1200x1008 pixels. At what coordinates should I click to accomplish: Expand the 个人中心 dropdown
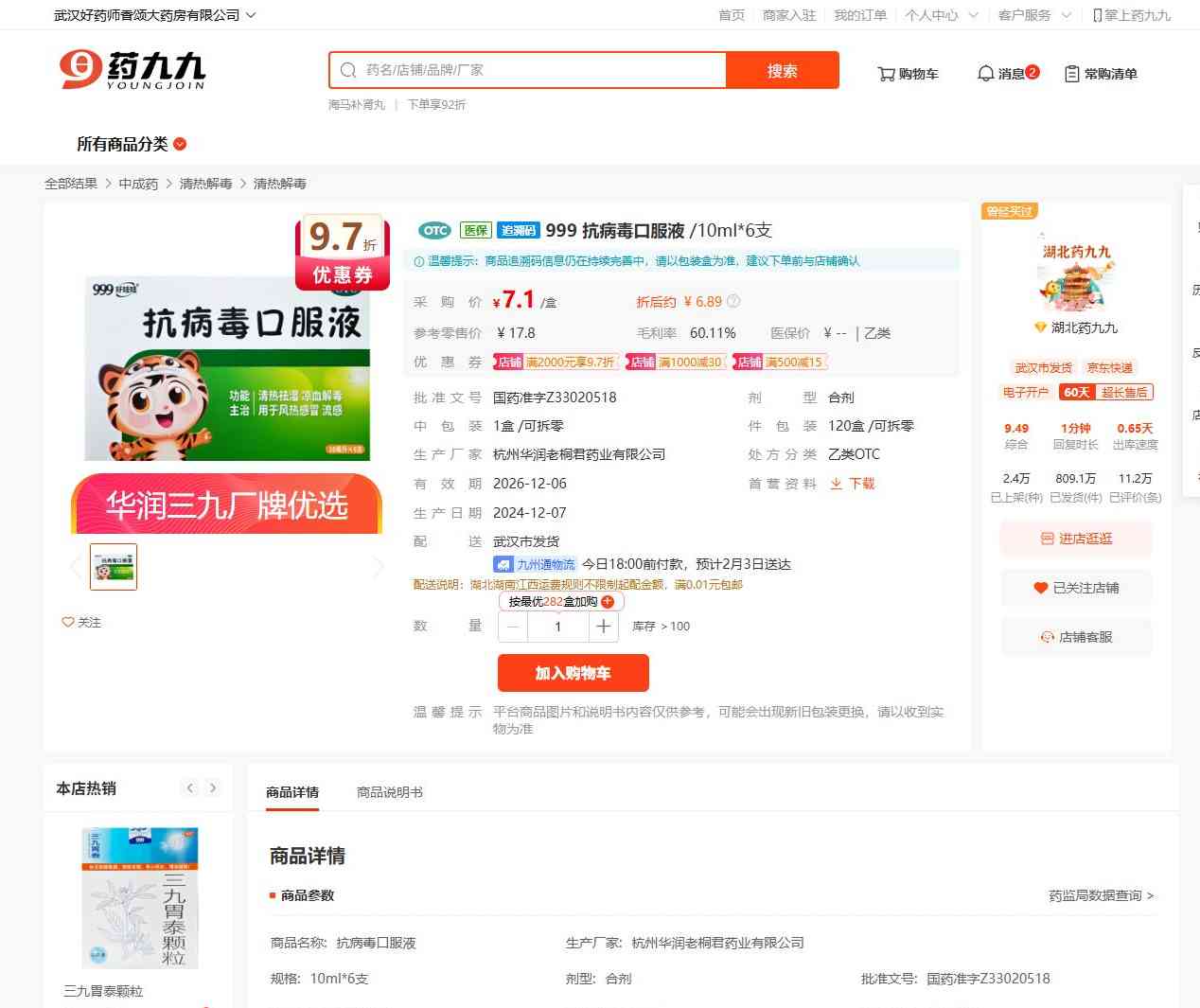tap(941, 15)
